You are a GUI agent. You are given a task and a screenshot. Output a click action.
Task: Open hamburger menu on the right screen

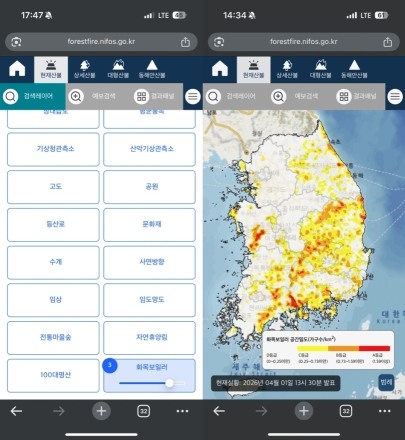pyautogui.click(x=395, y=97)
